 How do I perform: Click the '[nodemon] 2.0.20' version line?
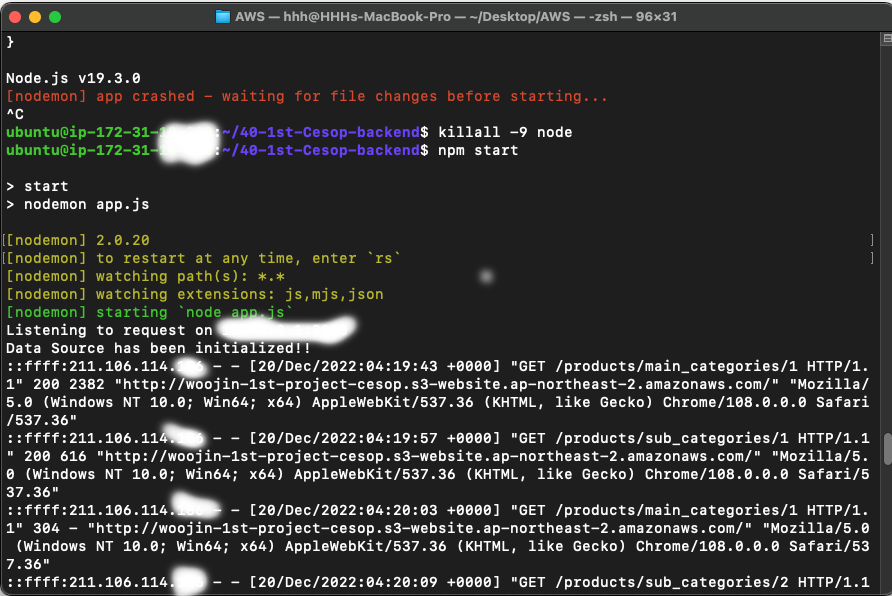coord(78,240)
